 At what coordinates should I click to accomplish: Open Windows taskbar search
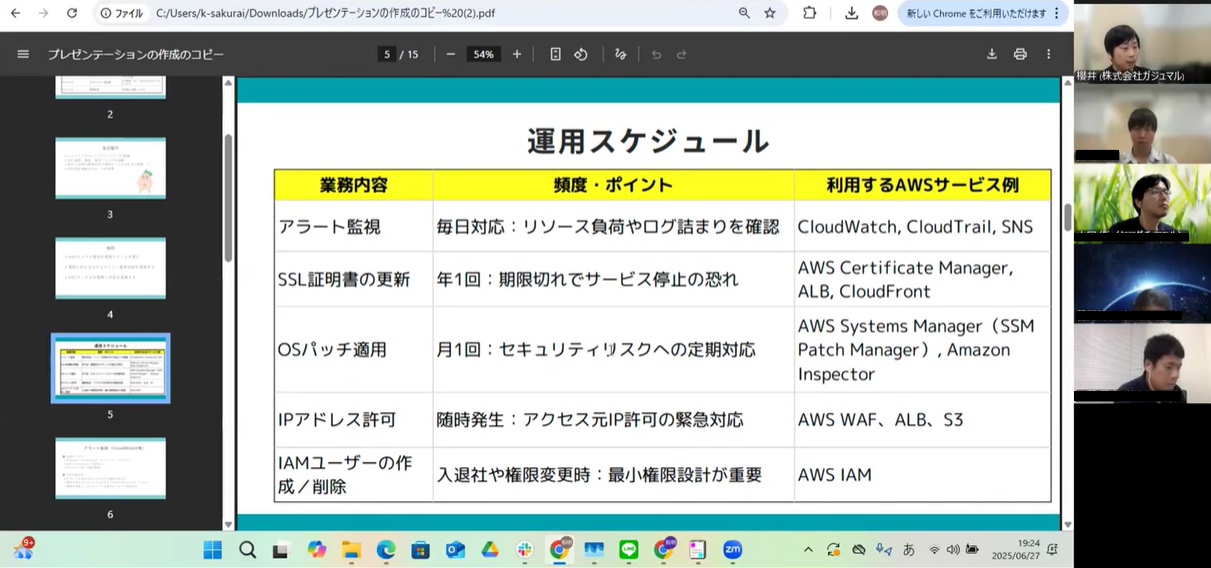click(x=247, y=549)
